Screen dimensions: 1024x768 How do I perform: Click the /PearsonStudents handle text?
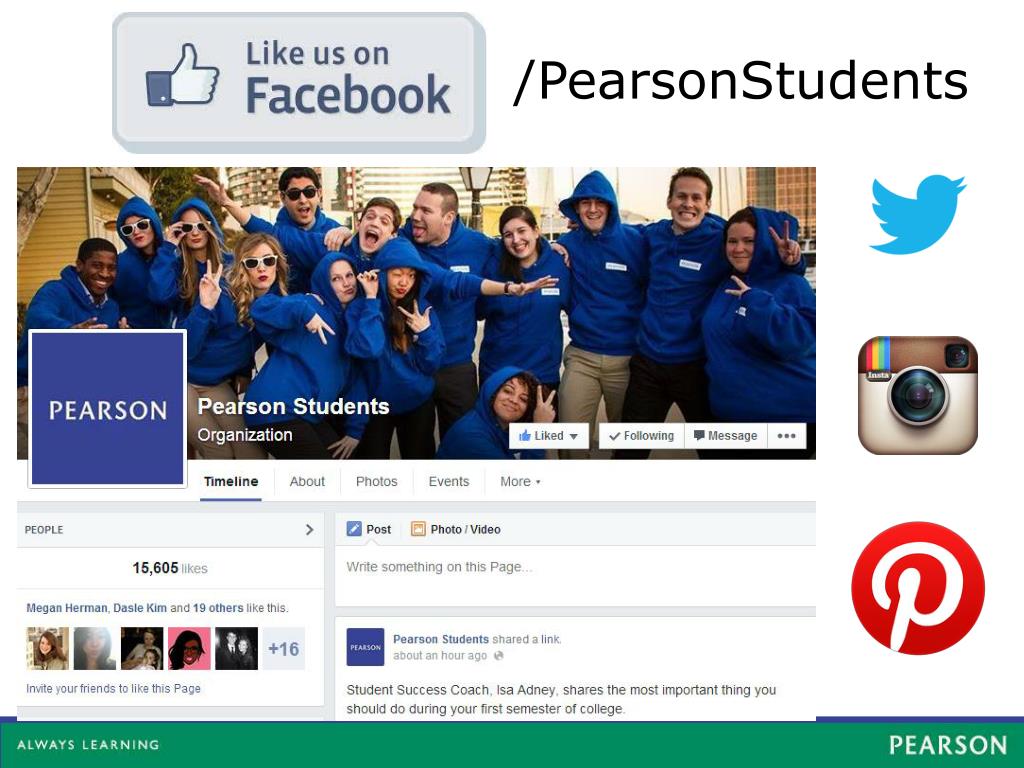pyautogui.click(x=741, y=81)
